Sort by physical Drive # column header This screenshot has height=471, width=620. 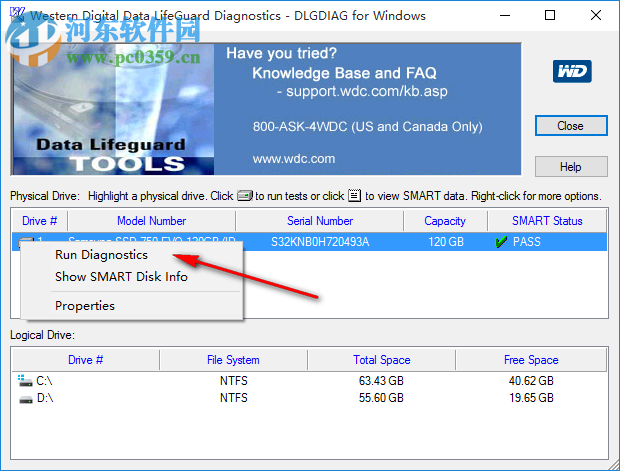(40, 221)
